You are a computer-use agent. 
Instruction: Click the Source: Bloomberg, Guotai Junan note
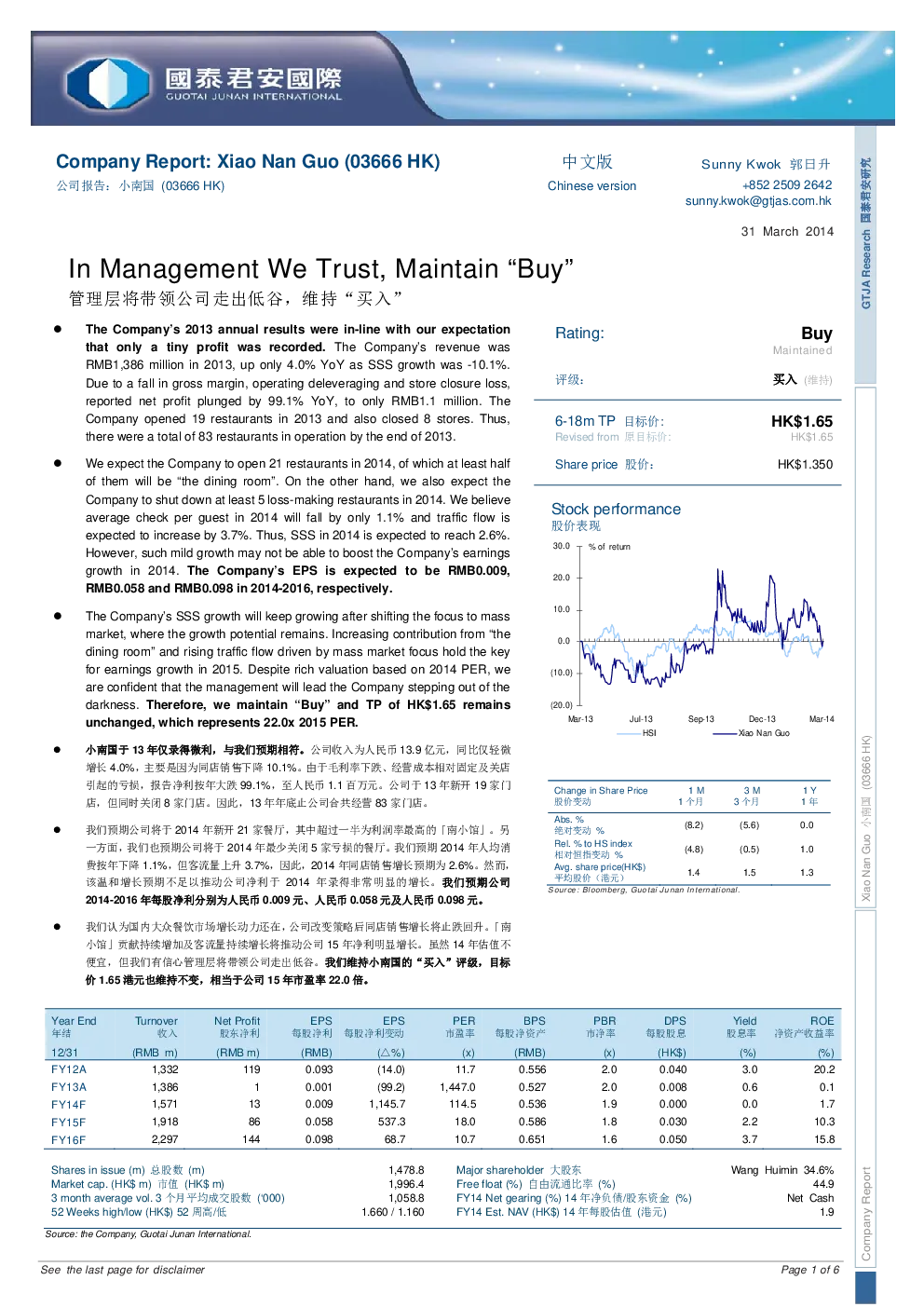(x=644, y=891)
